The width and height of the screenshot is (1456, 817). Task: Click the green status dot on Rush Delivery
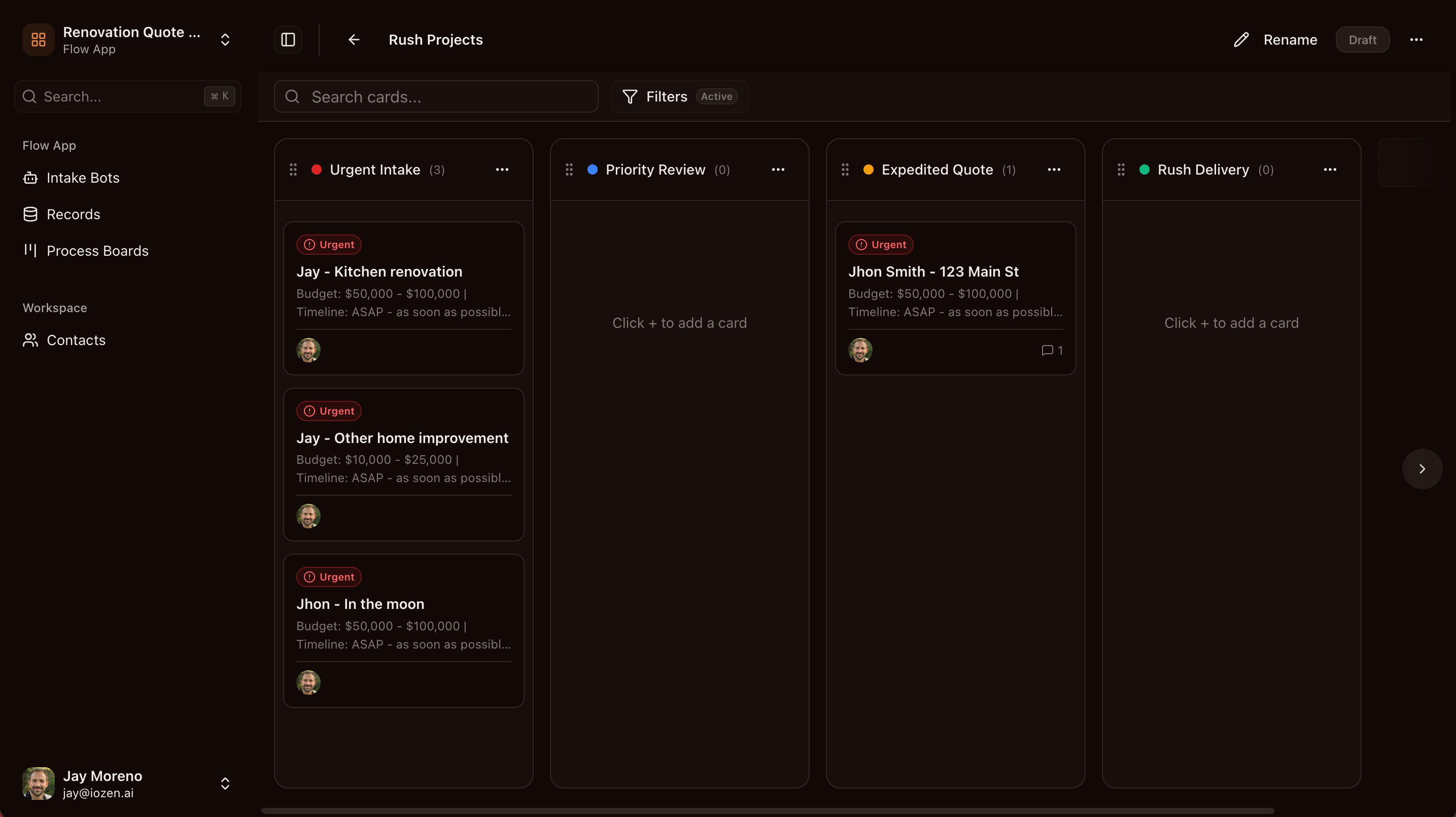point(1145,169)
